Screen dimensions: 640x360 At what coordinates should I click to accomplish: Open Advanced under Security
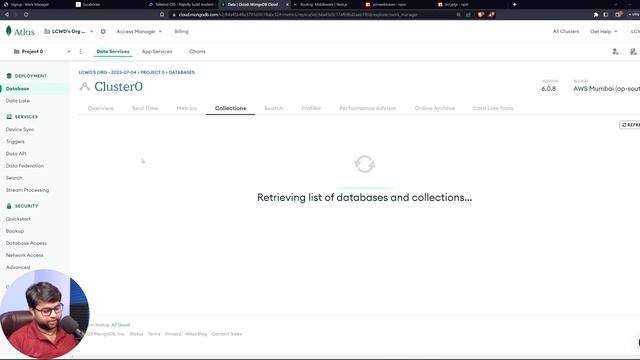coord(18,267)
